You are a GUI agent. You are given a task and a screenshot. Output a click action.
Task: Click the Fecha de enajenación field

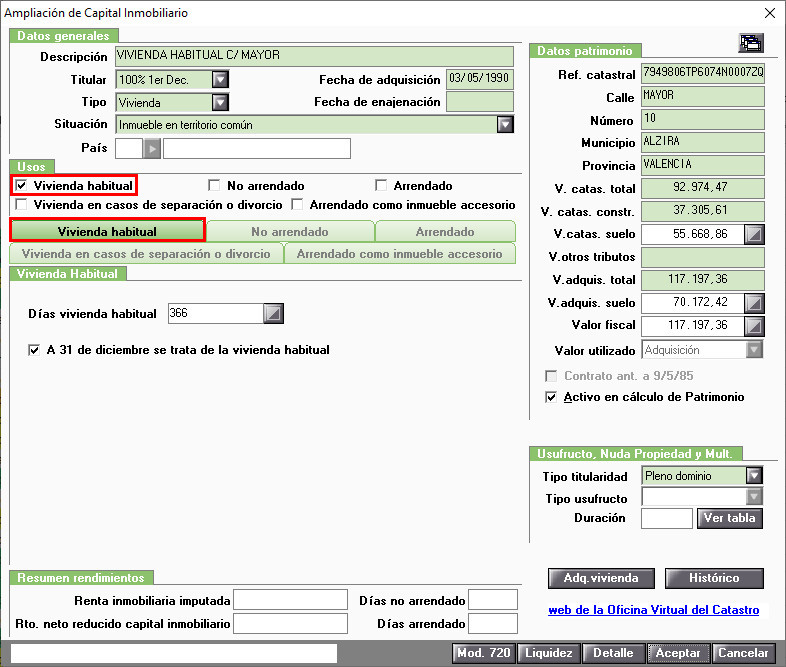tap(480, 102)
